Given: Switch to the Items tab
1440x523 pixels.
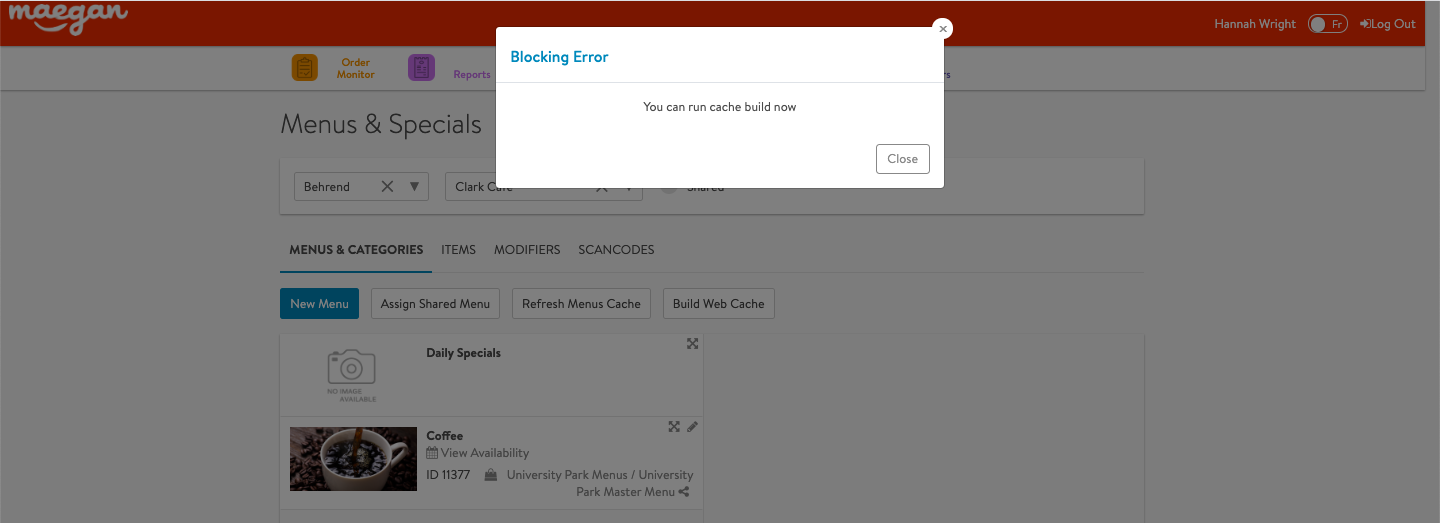Looking at the screenshot, I should click(458, 250).
